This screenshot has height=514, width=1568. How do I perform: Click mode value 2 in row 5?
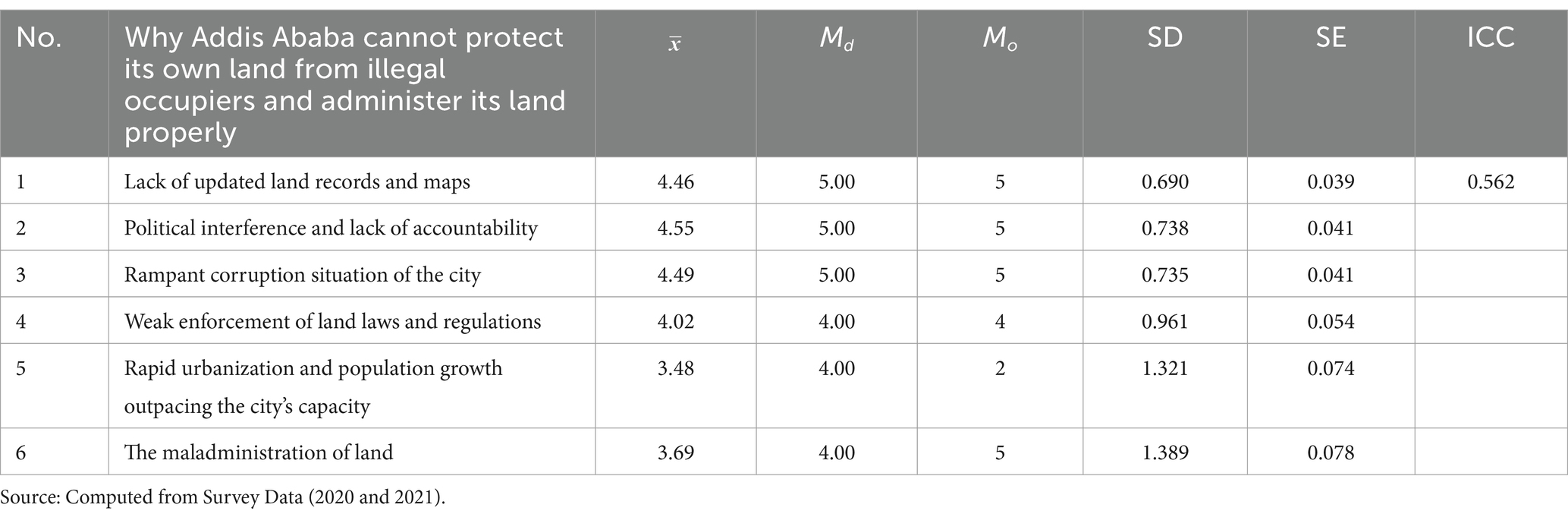click(1000, 369)
